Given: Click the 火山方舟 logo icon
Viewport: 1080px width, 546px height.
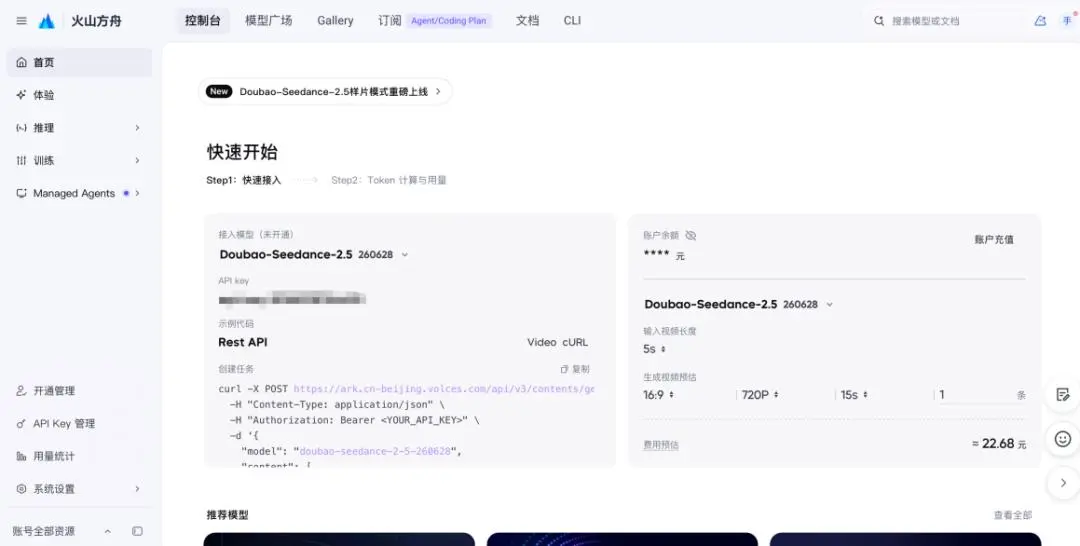Looking at the screenshot, I should (x=46, y=21).
